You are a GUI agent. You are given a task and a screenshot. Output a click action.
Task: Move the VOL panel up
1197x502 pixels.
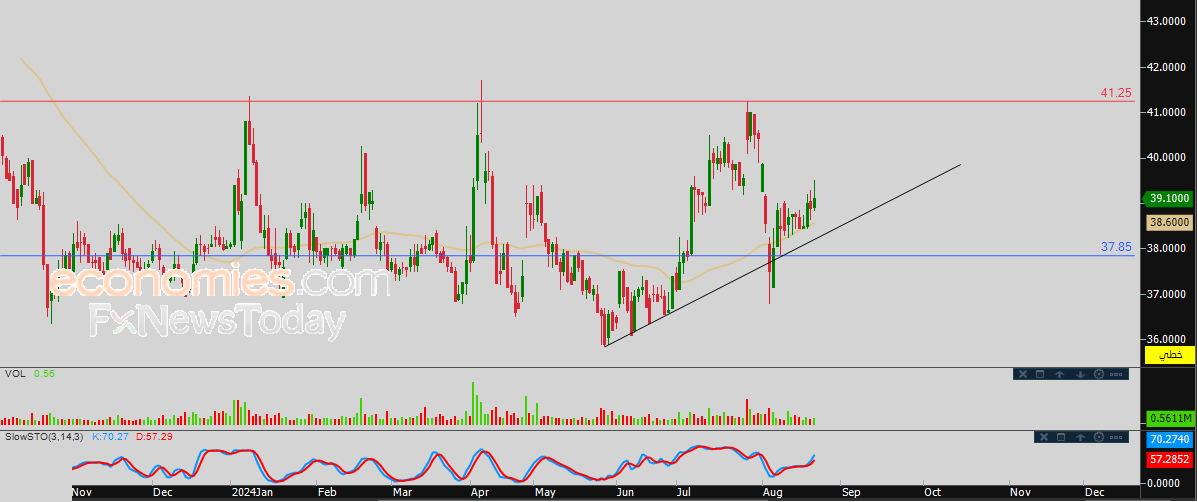pyautogui.click(x=1060, y=374)
